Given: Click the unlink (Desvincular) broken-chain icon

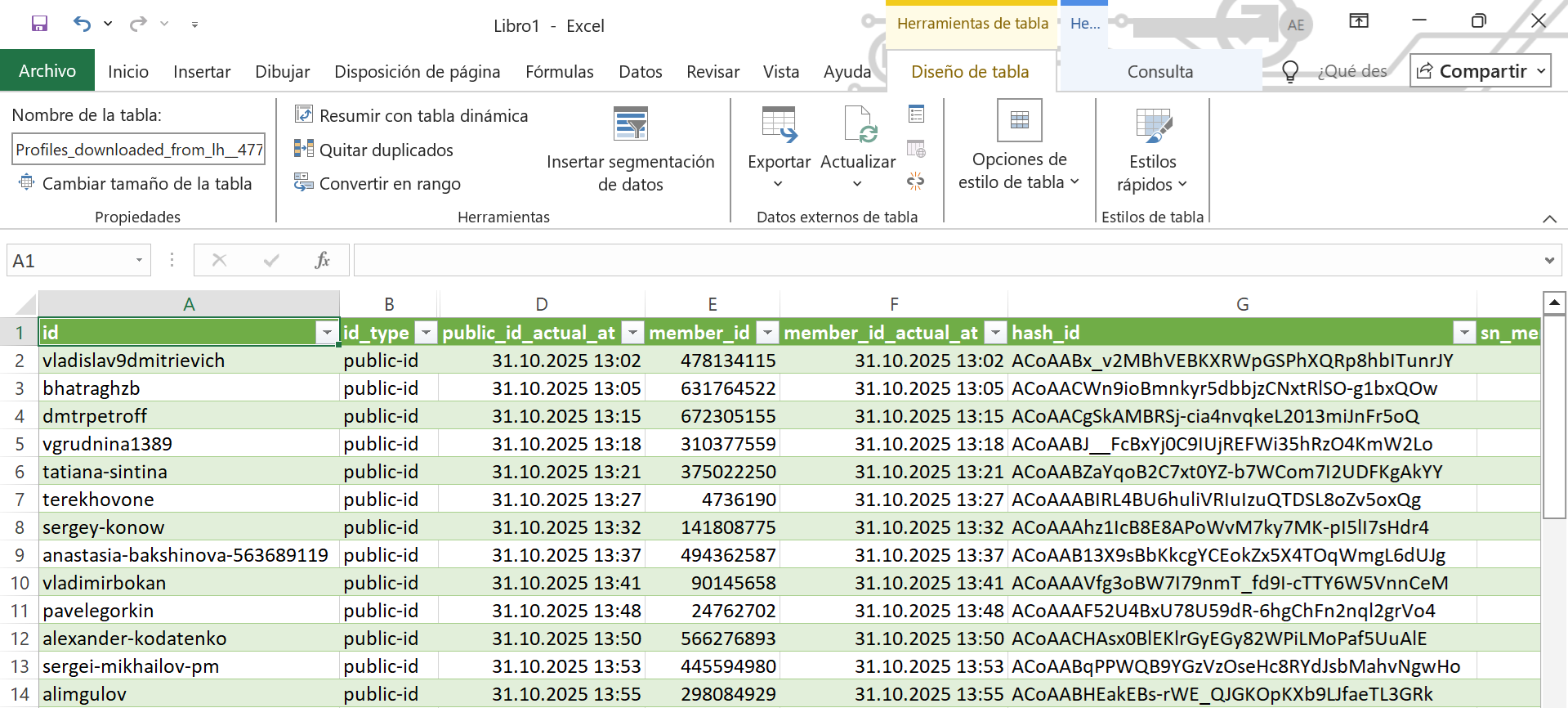Looking at the screenshot, I should (x=916, y=181).
